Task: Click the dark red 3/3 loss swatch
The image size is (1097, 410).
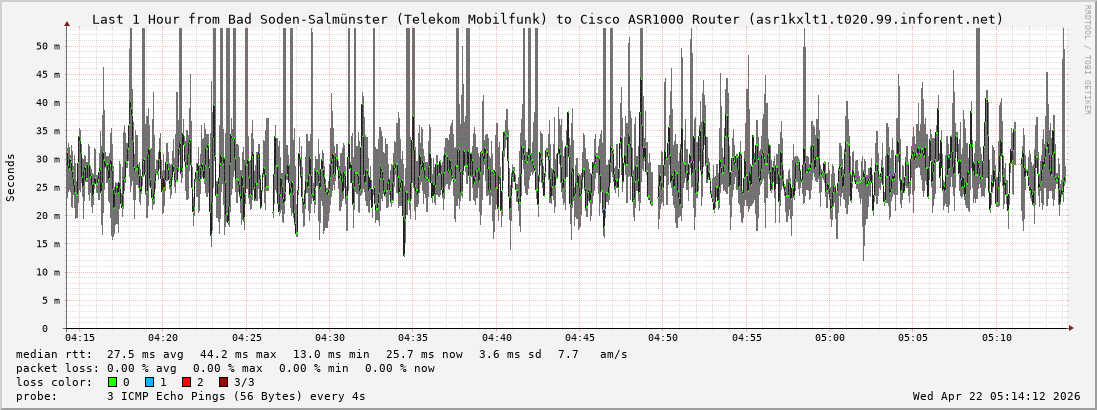Action: click(223, 382)
